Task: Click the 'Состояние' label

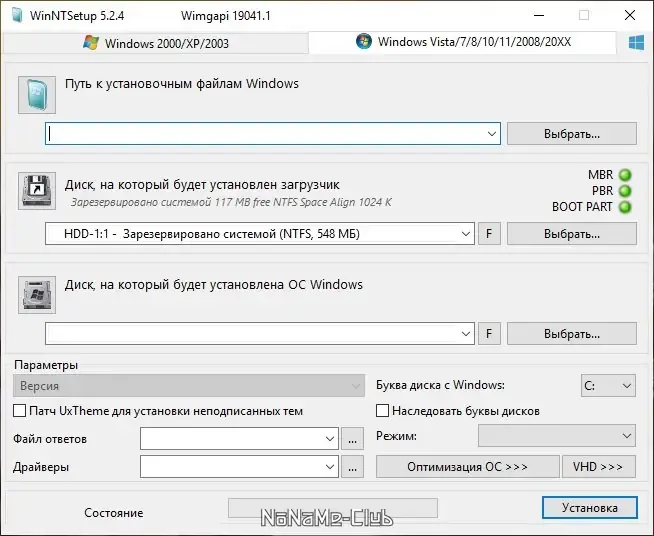Action: 113,513
